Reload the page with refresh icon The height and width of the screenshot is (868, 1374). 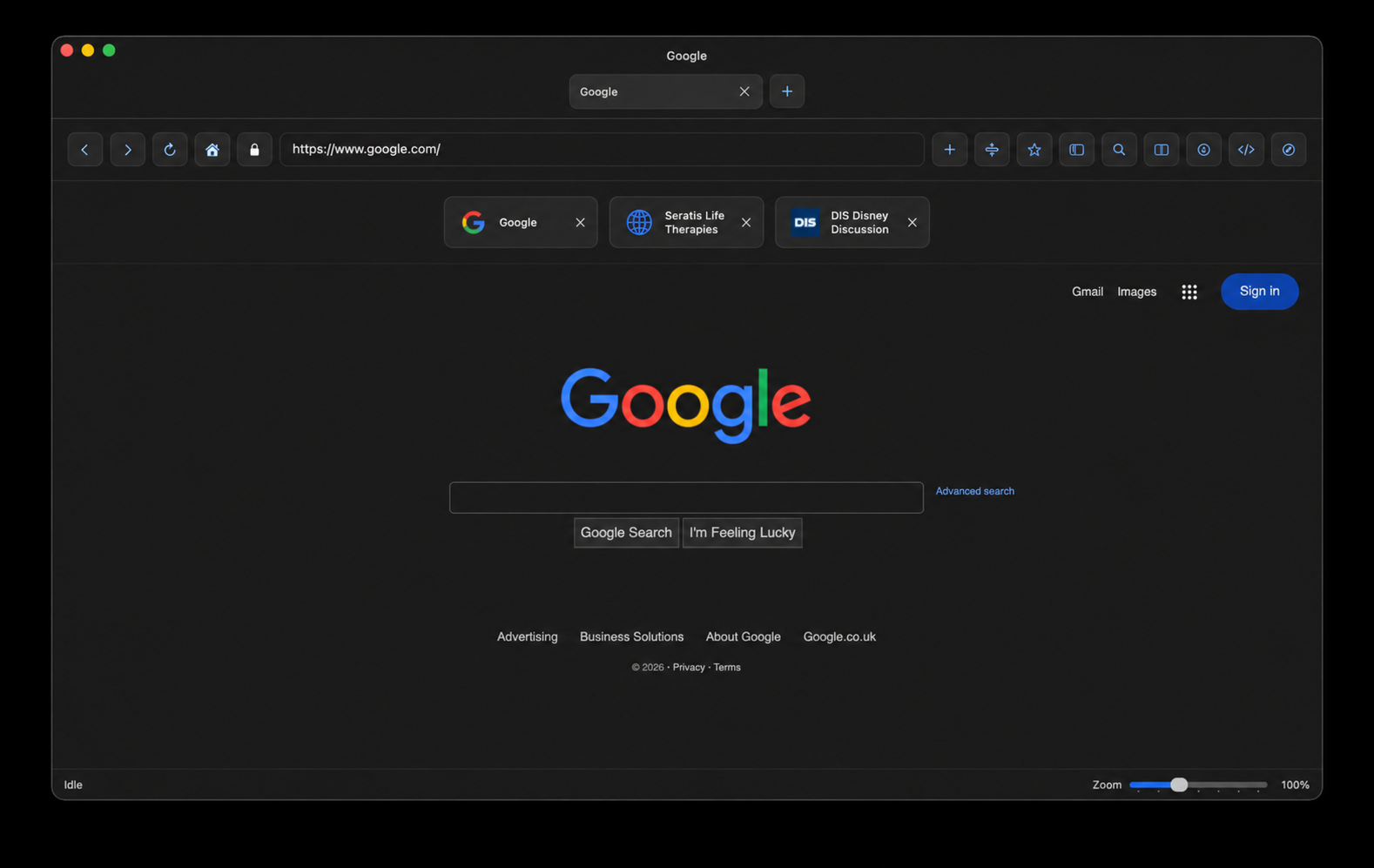tap(170, 150)
